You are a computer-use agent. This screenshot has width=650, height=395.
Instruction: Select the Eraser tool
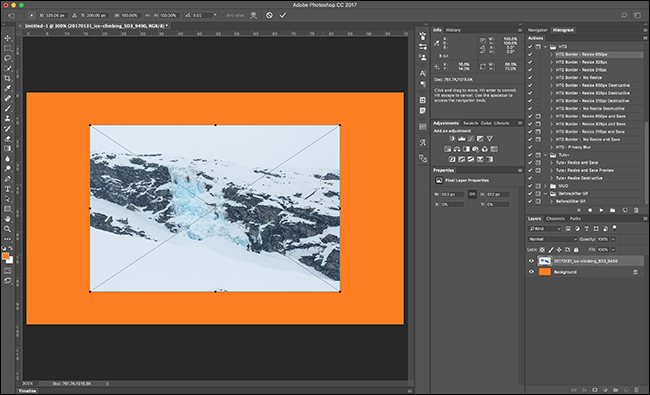7,139
